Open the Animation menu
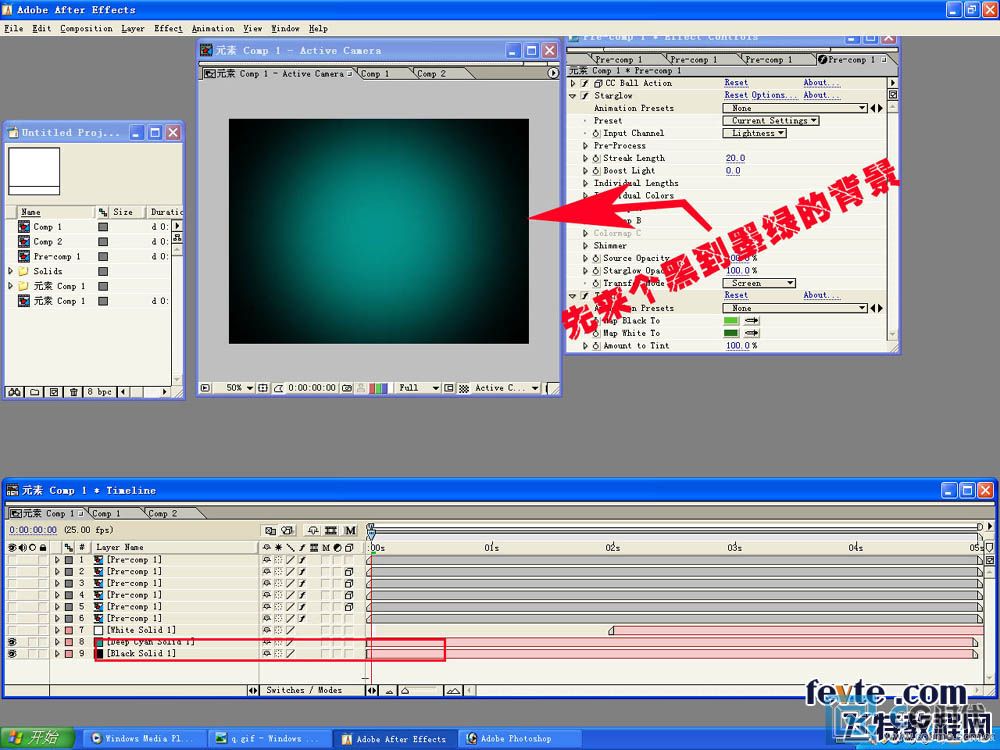 pos(213,29)
